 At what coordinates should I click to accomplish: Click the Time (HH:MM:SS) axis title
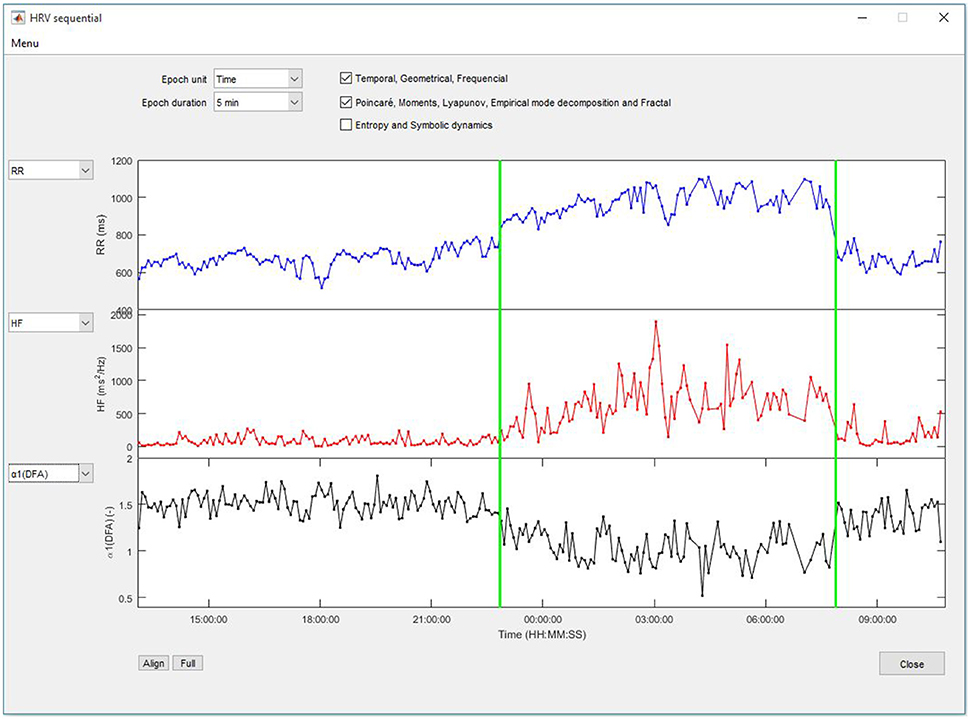tap(542, 634)
